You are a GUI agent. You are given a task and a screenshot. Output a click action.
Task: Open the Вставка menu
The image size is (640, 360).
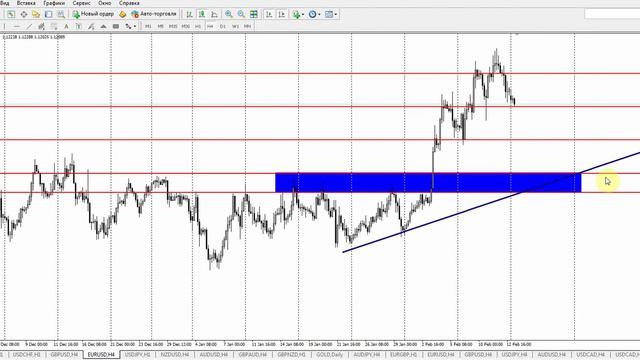26,3
